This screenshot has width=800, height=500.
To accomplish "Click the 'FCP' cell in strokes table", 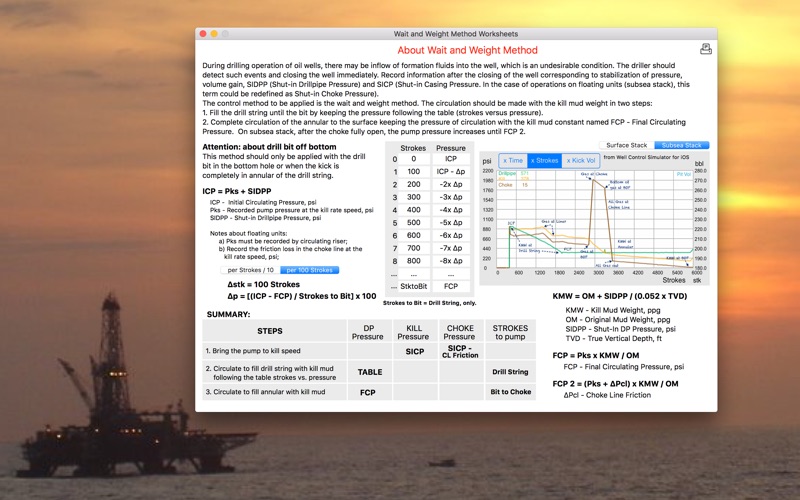I will click(451, 286).
